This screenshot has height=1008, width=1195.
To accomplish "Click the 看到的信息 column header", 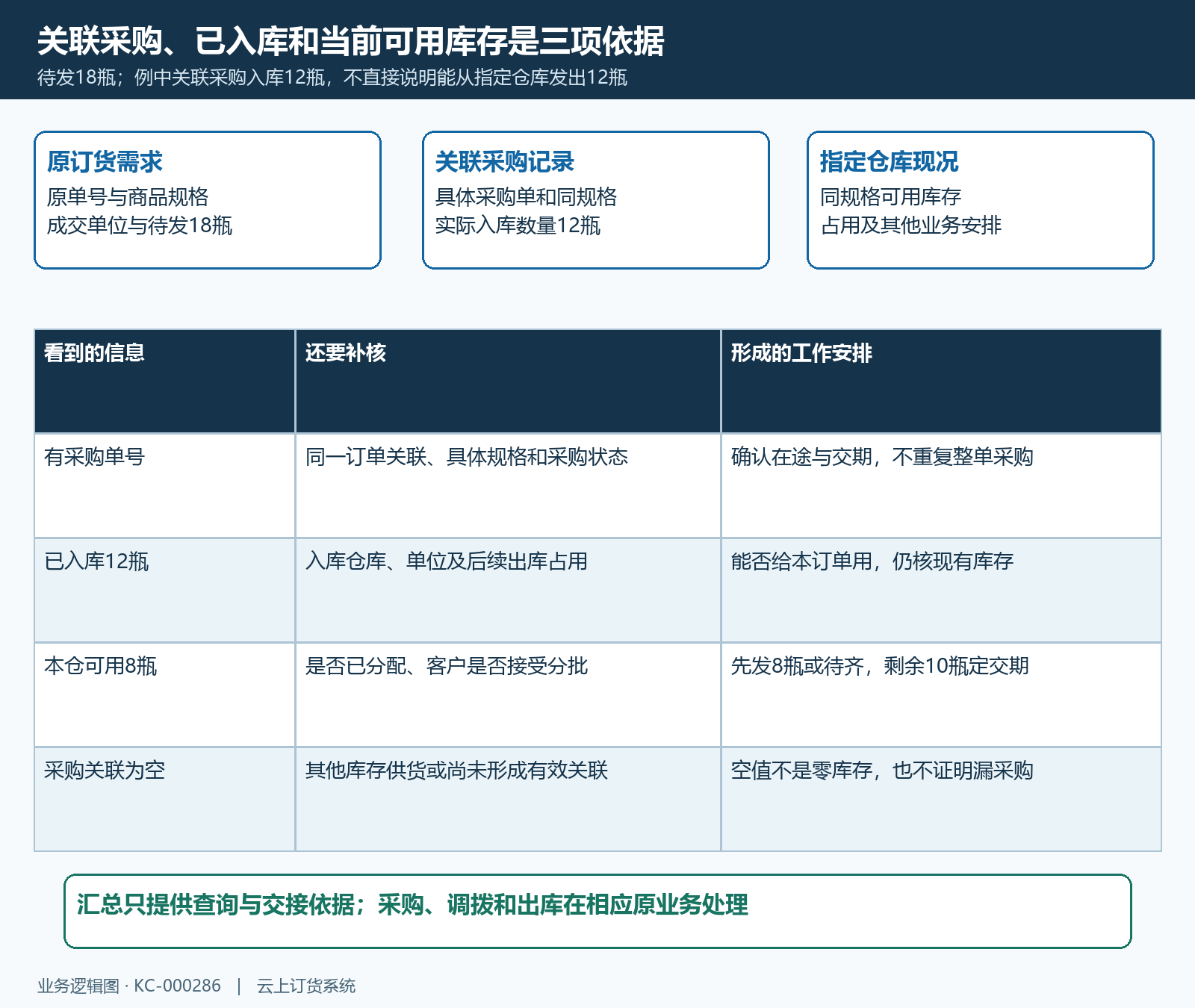I will (164, 381).
